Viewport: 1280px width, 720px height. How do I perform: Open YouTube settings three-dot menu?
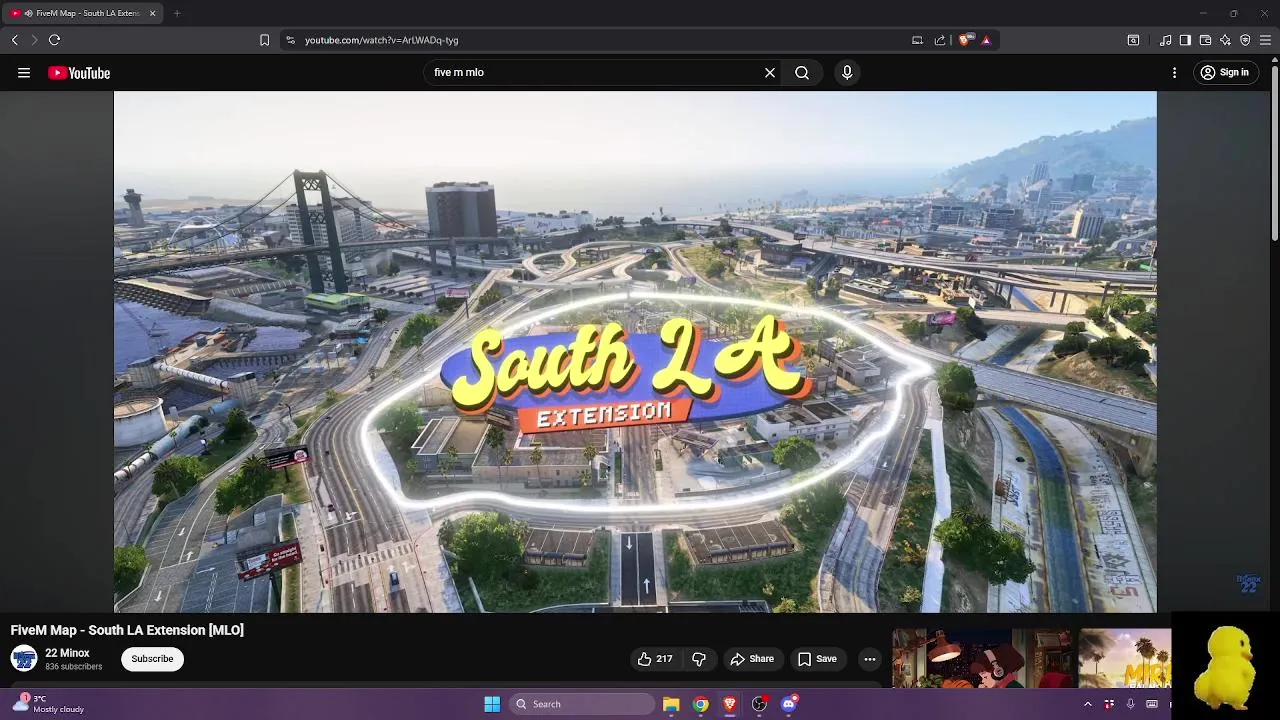(1175, 73)
